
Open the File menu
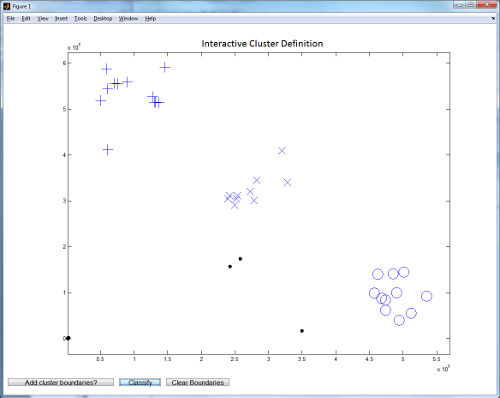point(11,19)
